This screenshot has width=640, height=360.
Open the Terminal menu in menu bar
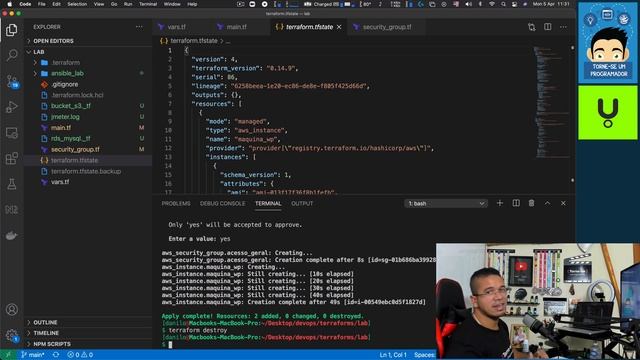(x=148, y=4)
